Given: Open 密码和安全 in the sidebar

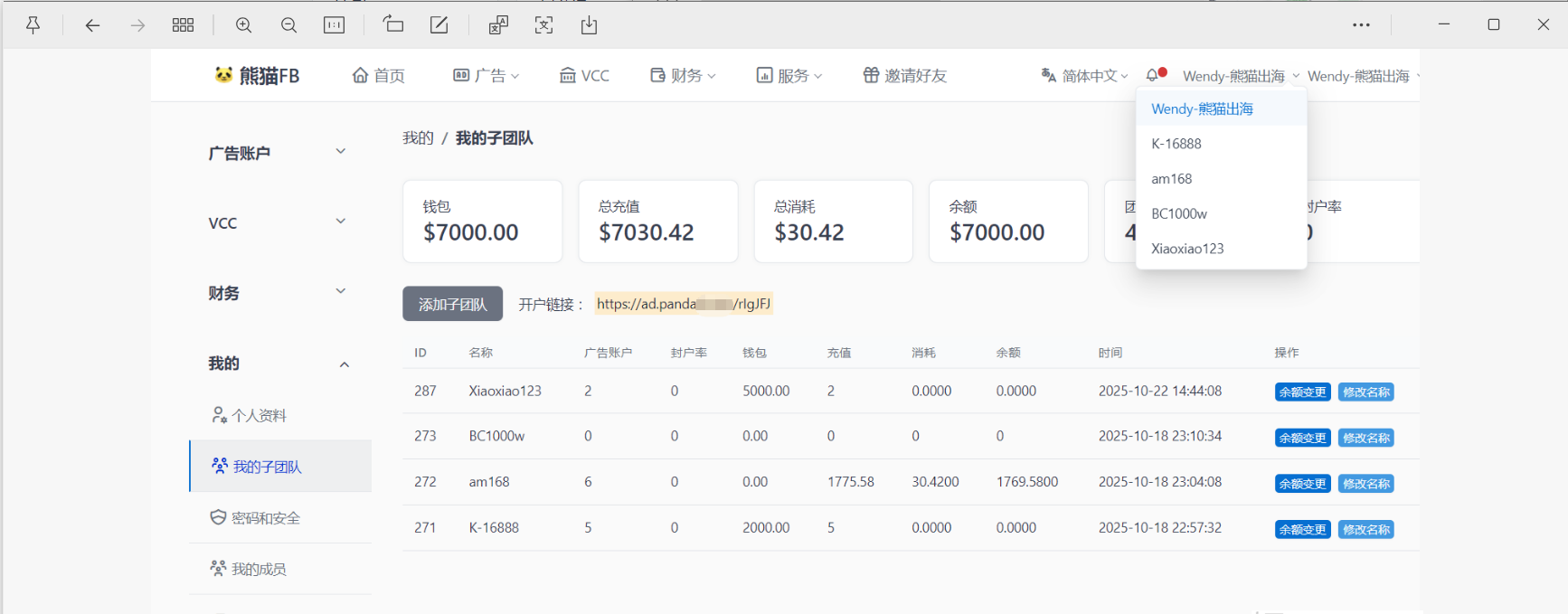Looking at the screenshot, I should coord(265,518).
